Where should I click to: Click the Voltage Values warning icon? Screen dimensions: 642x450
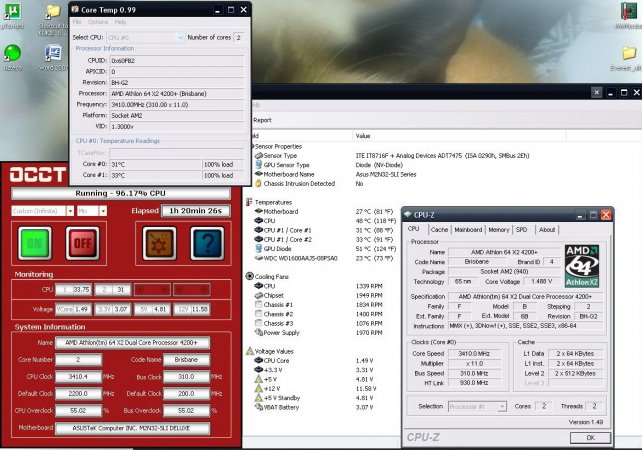(x=249, y=351)
